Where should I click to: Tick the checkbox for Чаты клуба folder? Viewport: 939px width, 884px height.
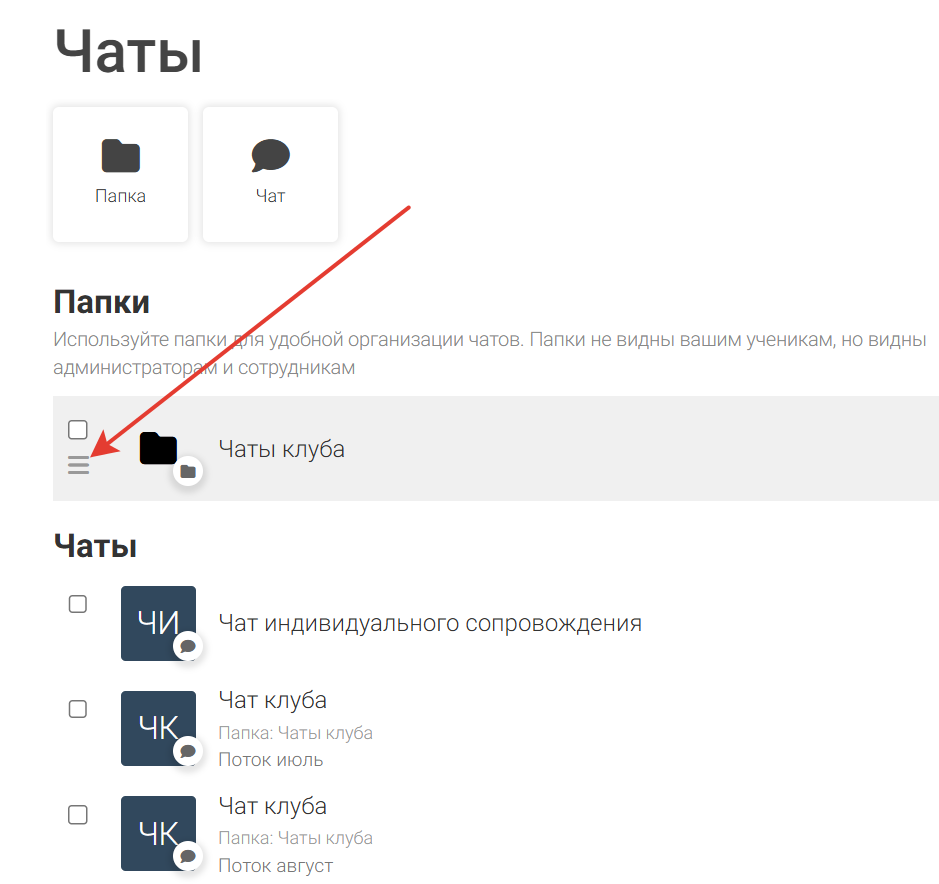(78, 429)
